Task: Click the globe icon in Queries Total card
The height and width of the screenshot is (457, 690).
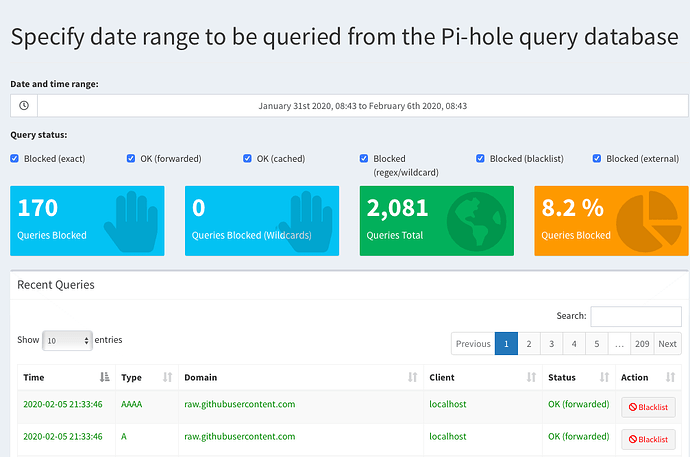Action: pyautogui.click(x=477, y=220)
